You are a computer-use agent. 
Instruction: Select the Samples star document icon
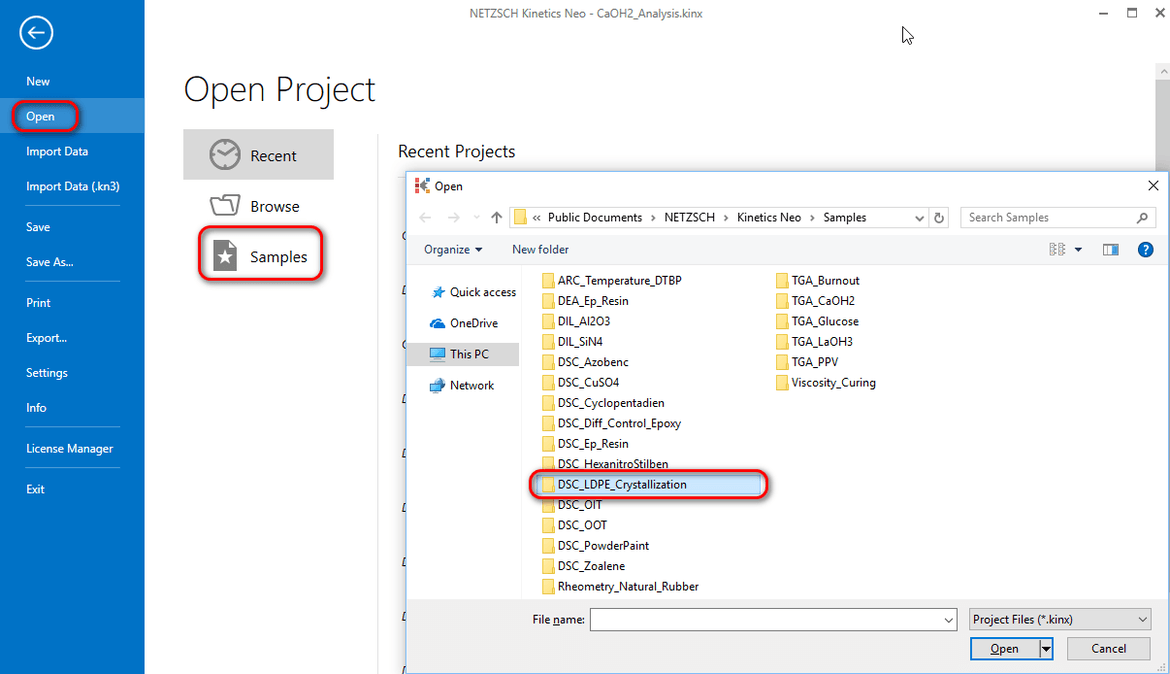[225, 256]
